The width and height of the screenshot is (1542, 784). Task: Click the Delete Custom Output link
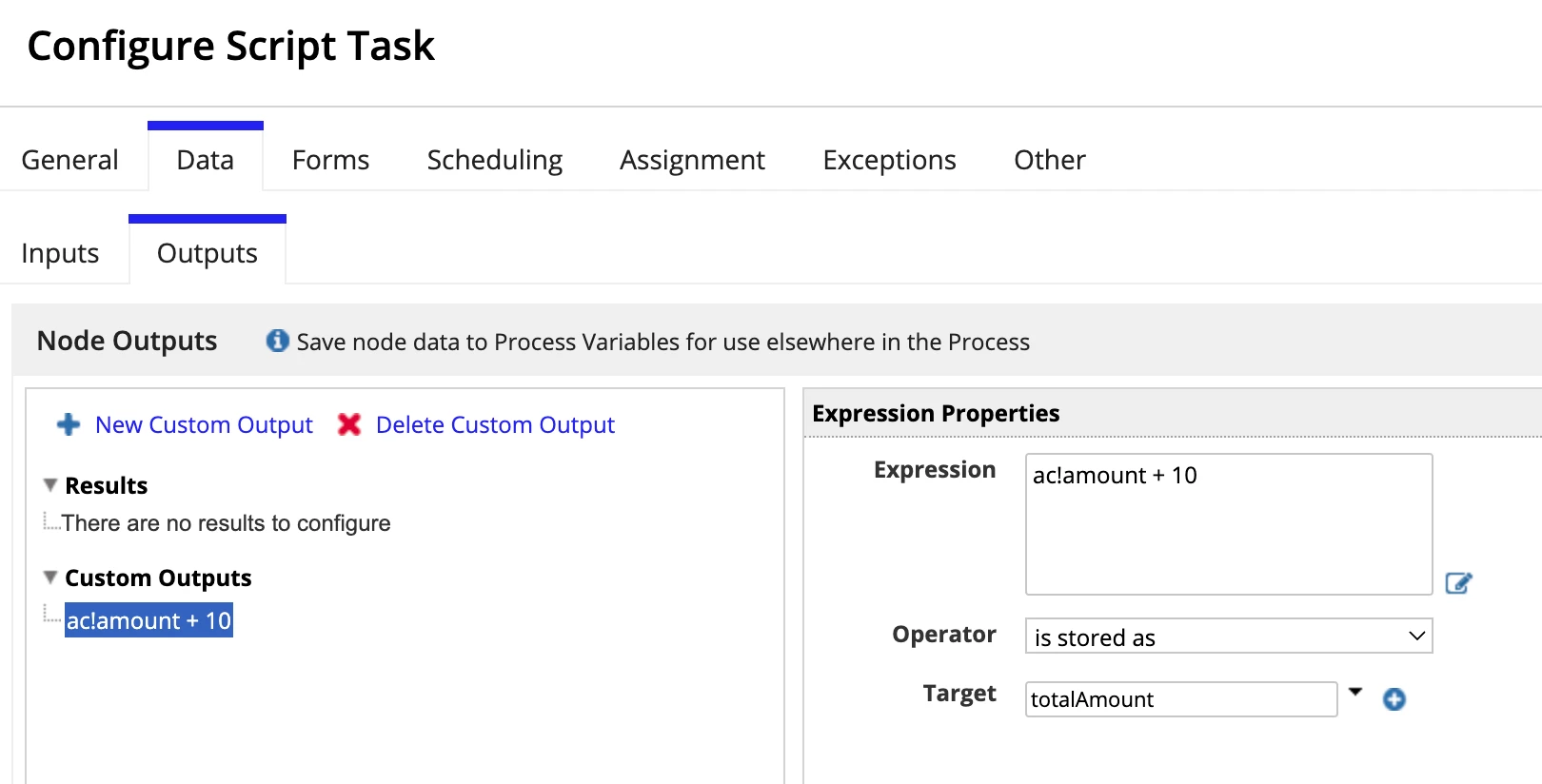pos(495,424)
